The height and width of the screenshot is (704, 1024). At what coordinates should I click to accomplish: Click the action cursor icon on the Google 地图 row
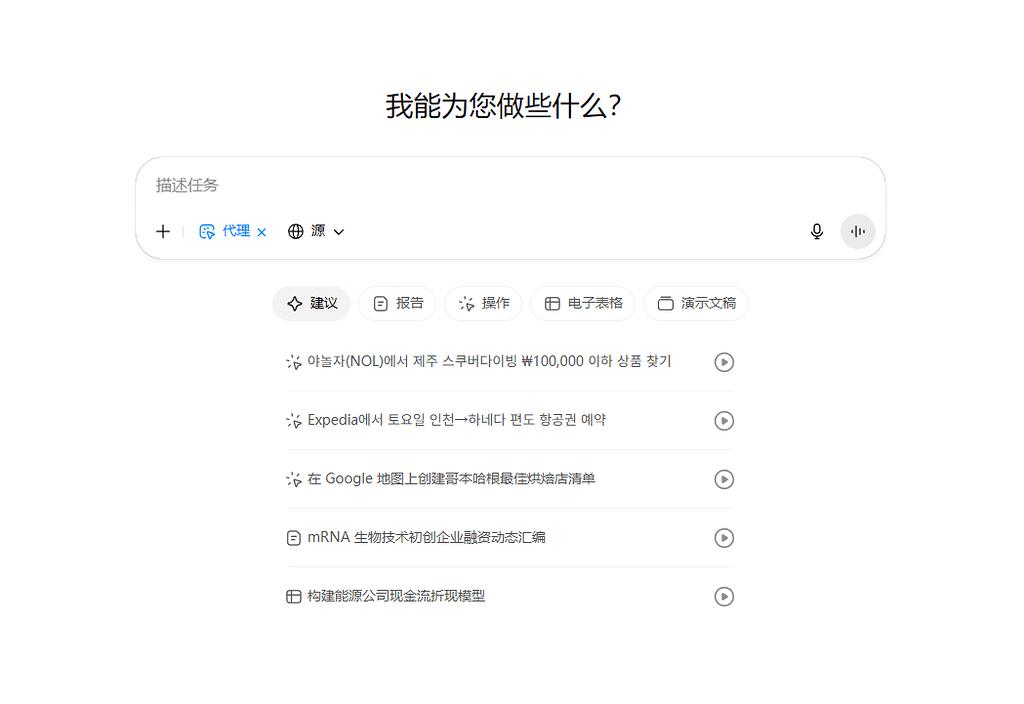click(x=294, y=479)
